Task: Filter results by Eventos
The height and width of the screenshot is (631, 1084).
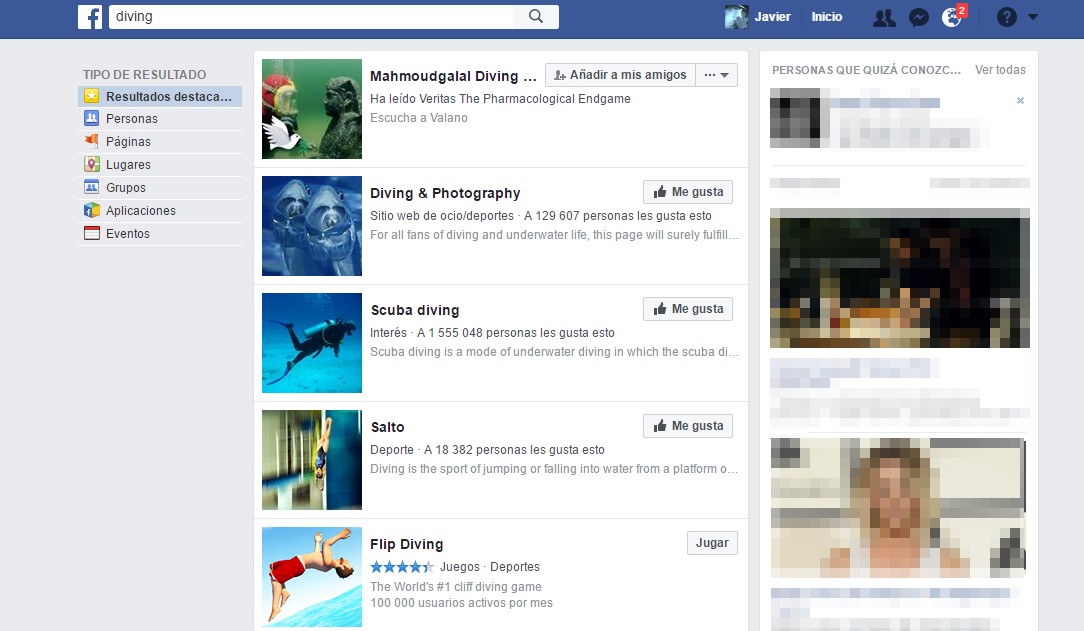Action: pos(160,234)
